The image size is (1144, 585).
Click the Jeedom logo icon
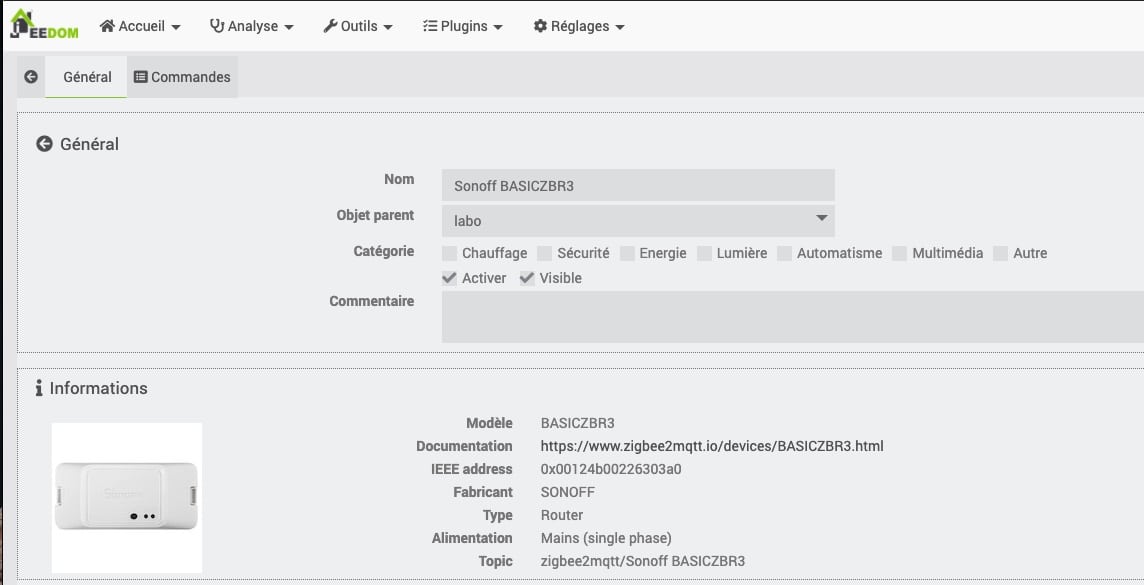(43, 25)
